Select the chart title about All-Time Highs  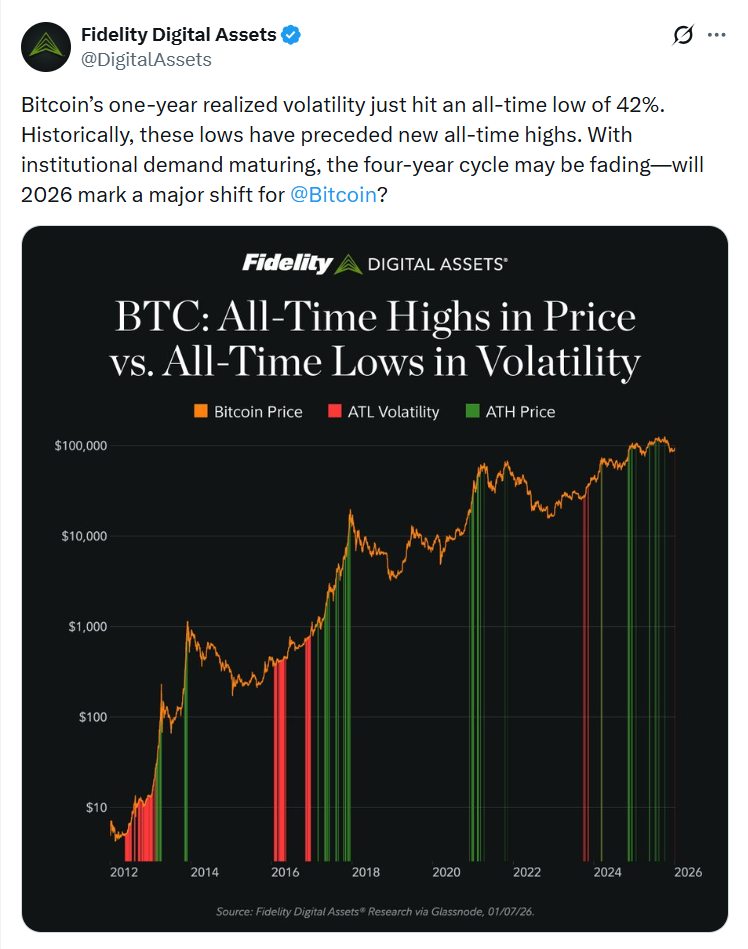(x=375, y=339)
